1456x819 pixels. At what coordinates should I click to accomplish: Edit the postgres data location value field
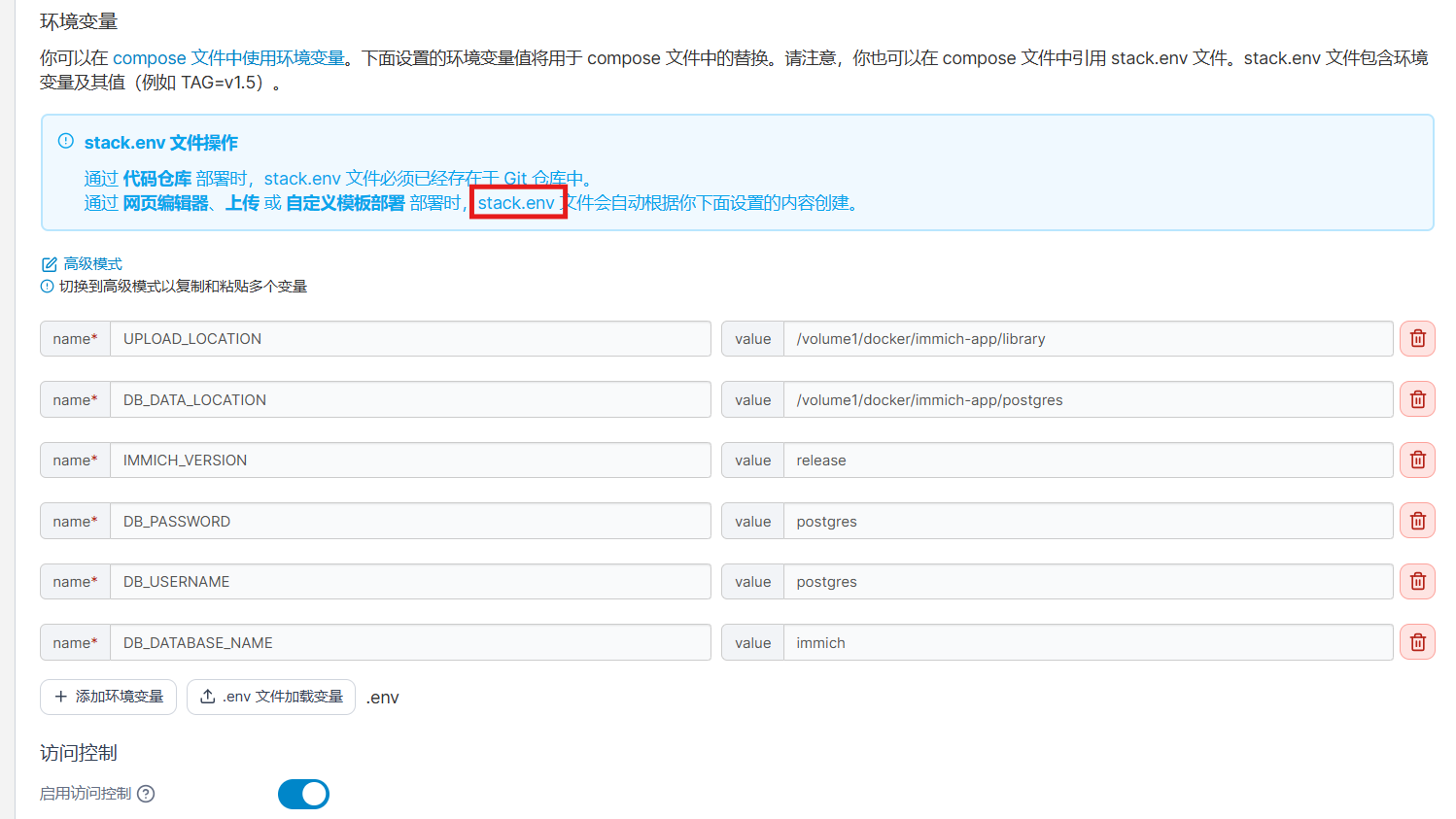(1087, 399)
